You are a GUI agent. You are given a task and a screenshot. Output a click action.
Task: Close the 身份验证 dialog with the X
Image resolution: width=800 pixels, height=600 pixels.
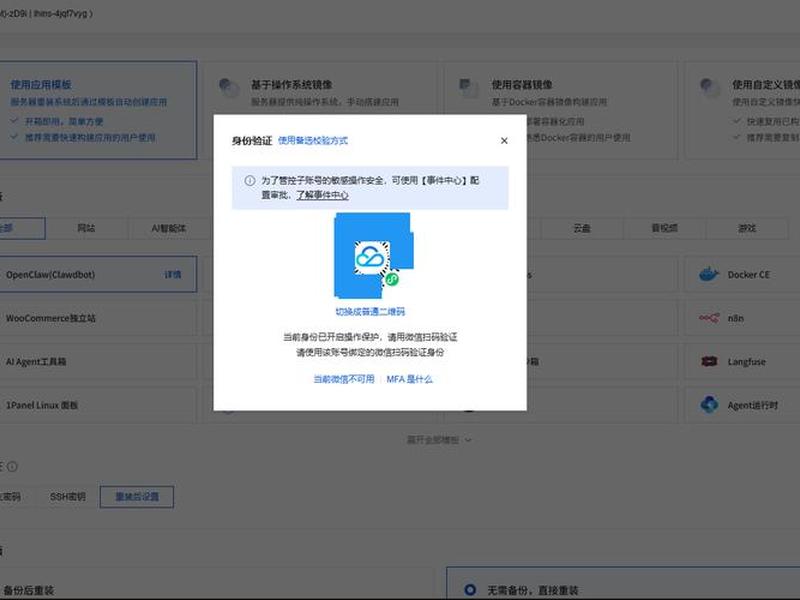coord(504,140)
